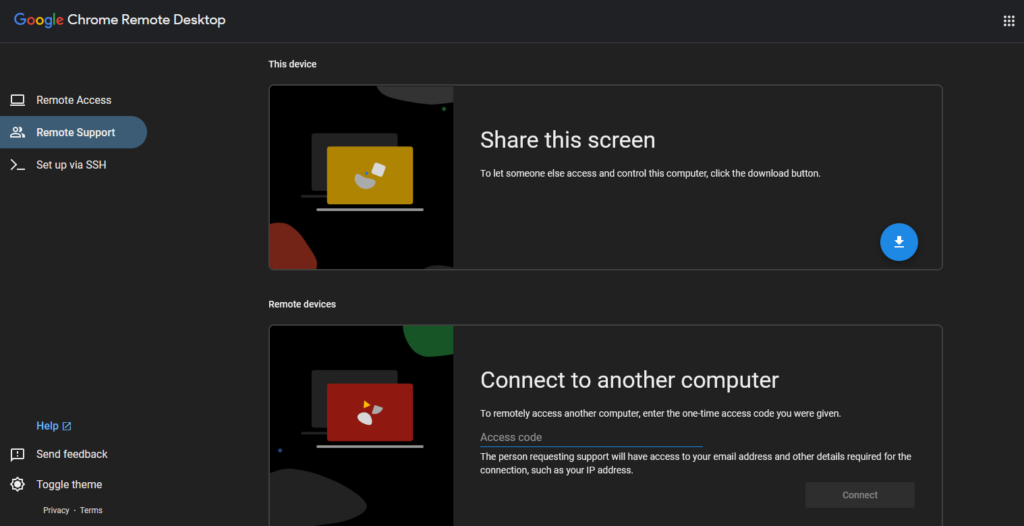Viewport: 1024px width, 526px height.
Task: Click the Send feedback text
Action: click(x=72, y=454)
